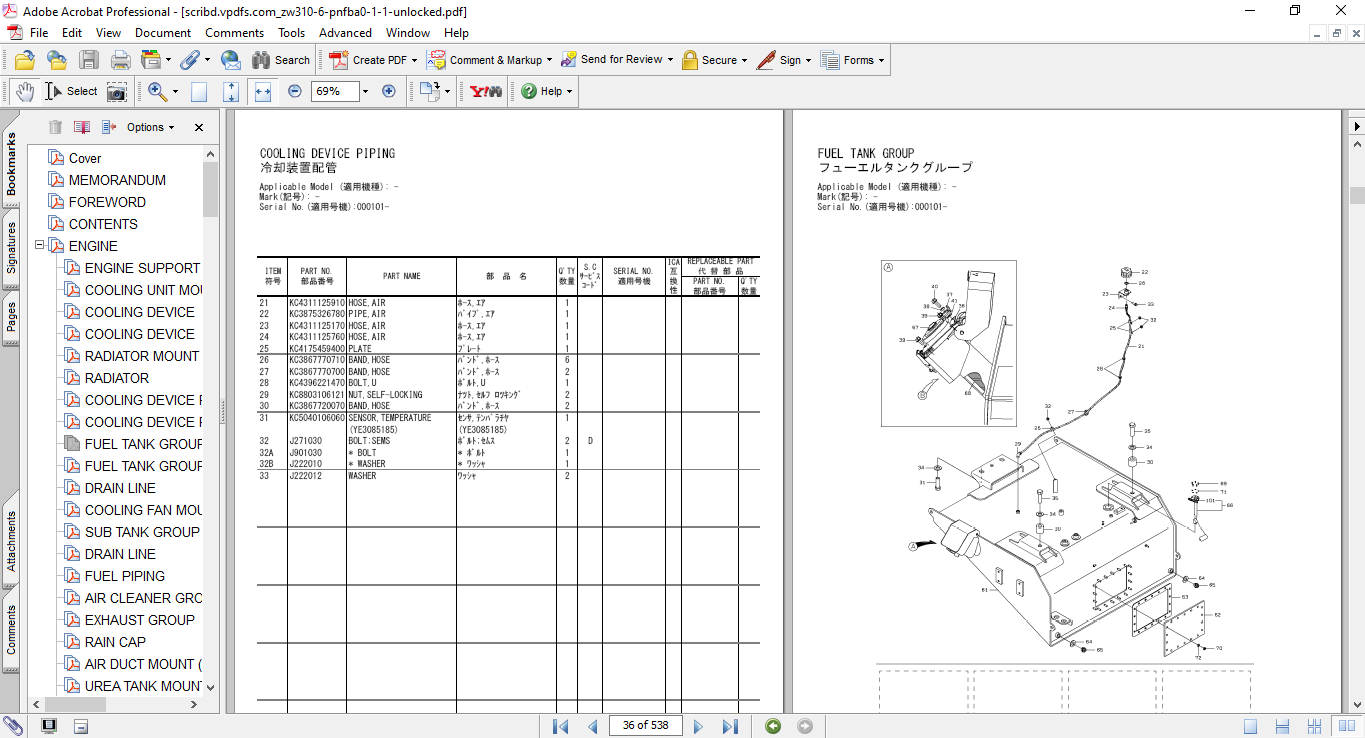
Task: Go to the last page arrow
Action: point(730,726)
